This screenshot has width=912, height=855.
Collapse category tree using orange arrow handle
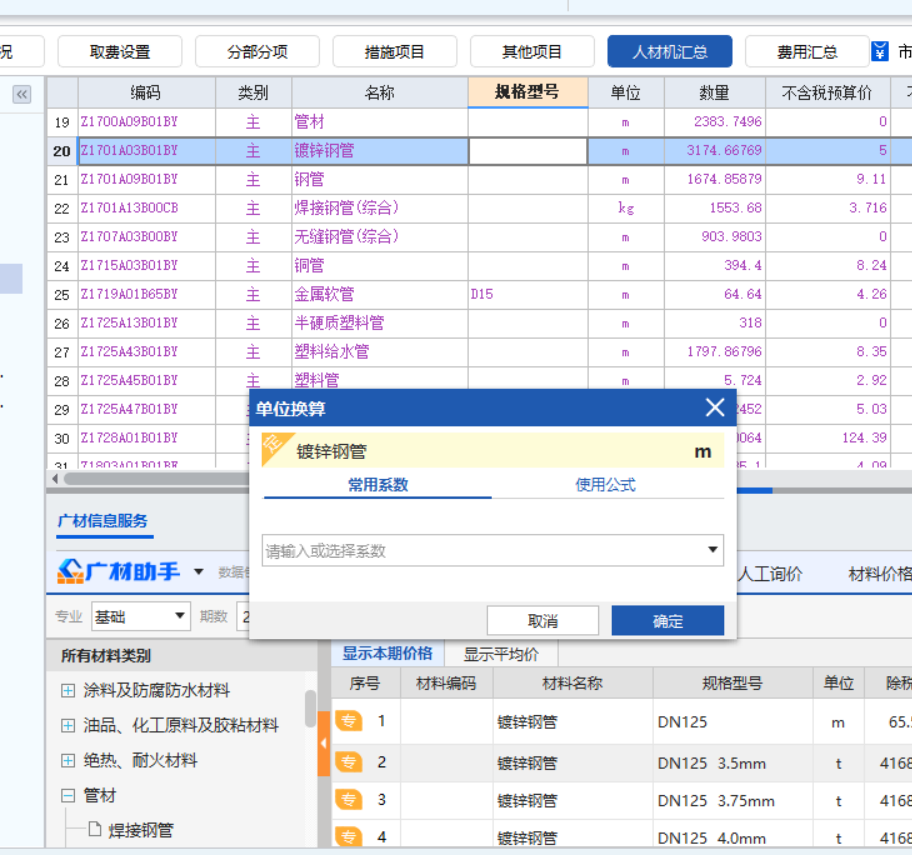point(323,743)
